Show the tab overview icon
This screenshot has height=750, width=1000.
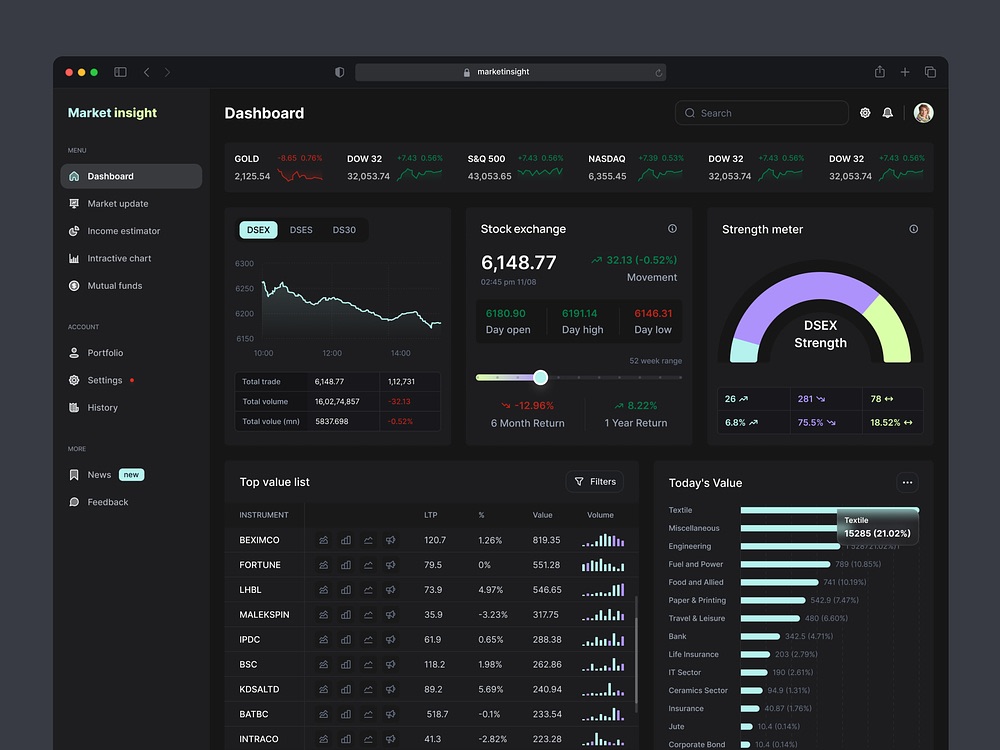point(930,72)
